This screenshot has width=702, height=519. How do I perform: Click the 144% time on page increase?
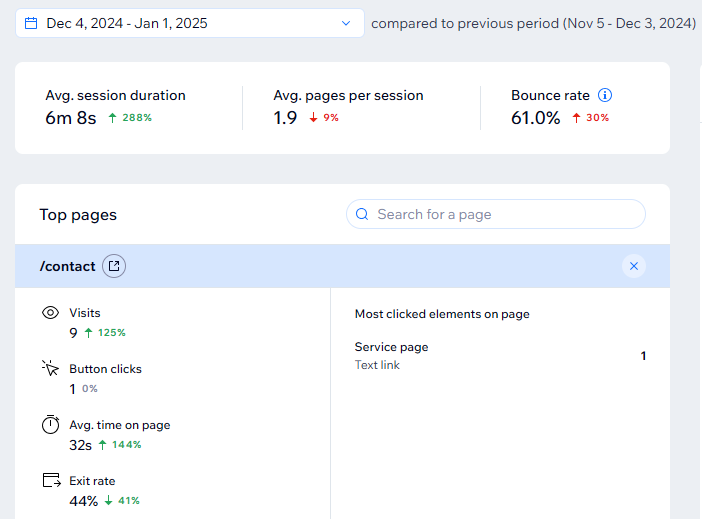[120, 445]
